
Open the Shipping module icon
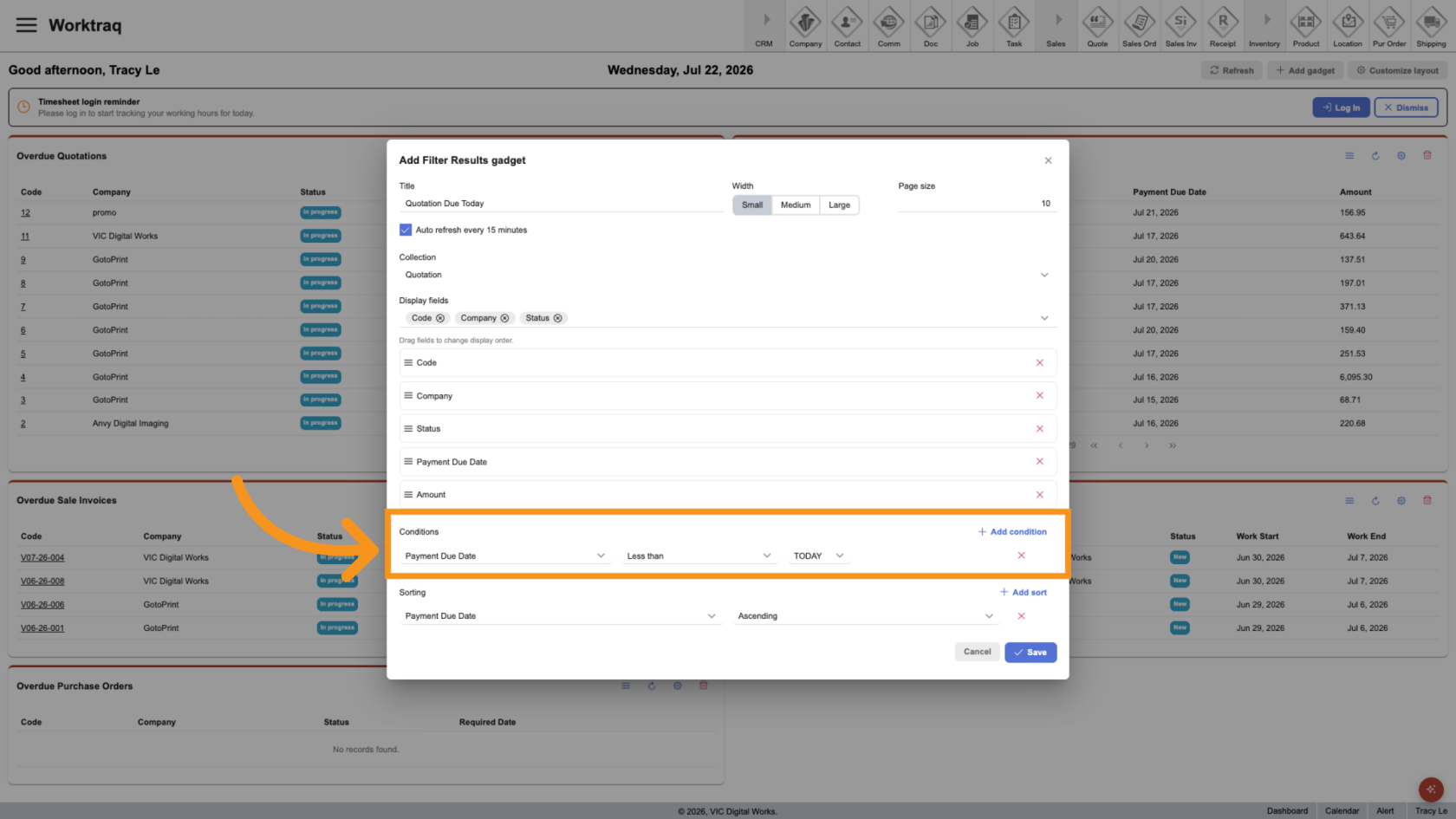coord(1431,26)
